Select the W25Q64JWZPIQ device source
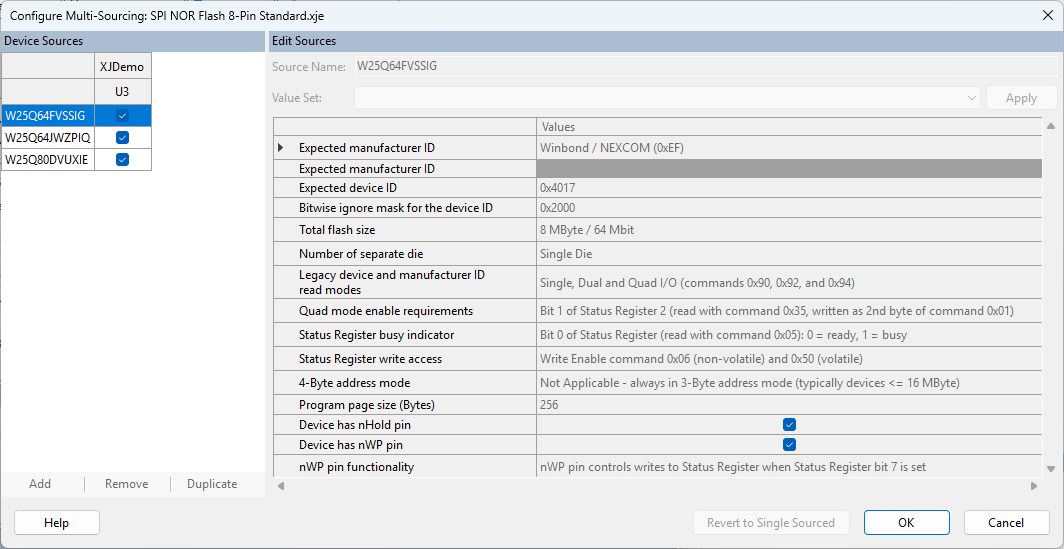Viewport: 1064px width, 549px height. click(48, 138)
